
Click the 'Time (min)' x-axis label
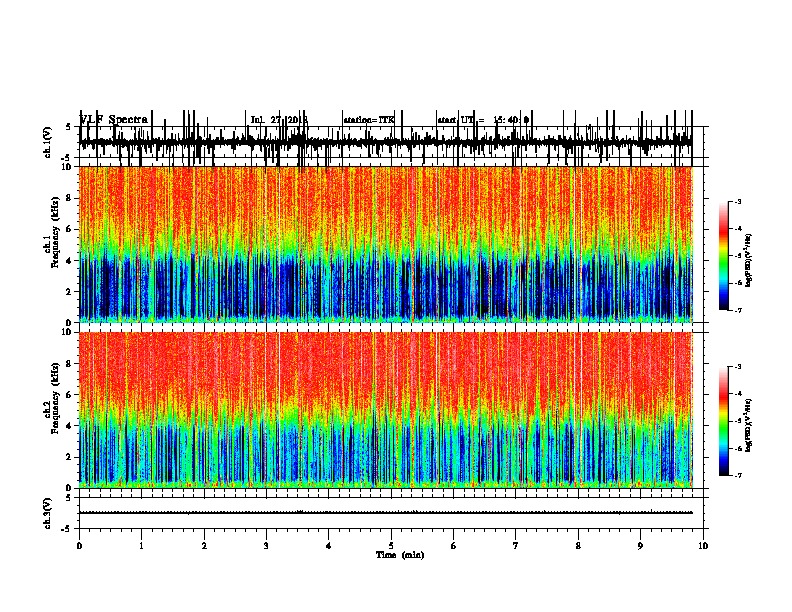pyautogui.click(x=400, y=555)
